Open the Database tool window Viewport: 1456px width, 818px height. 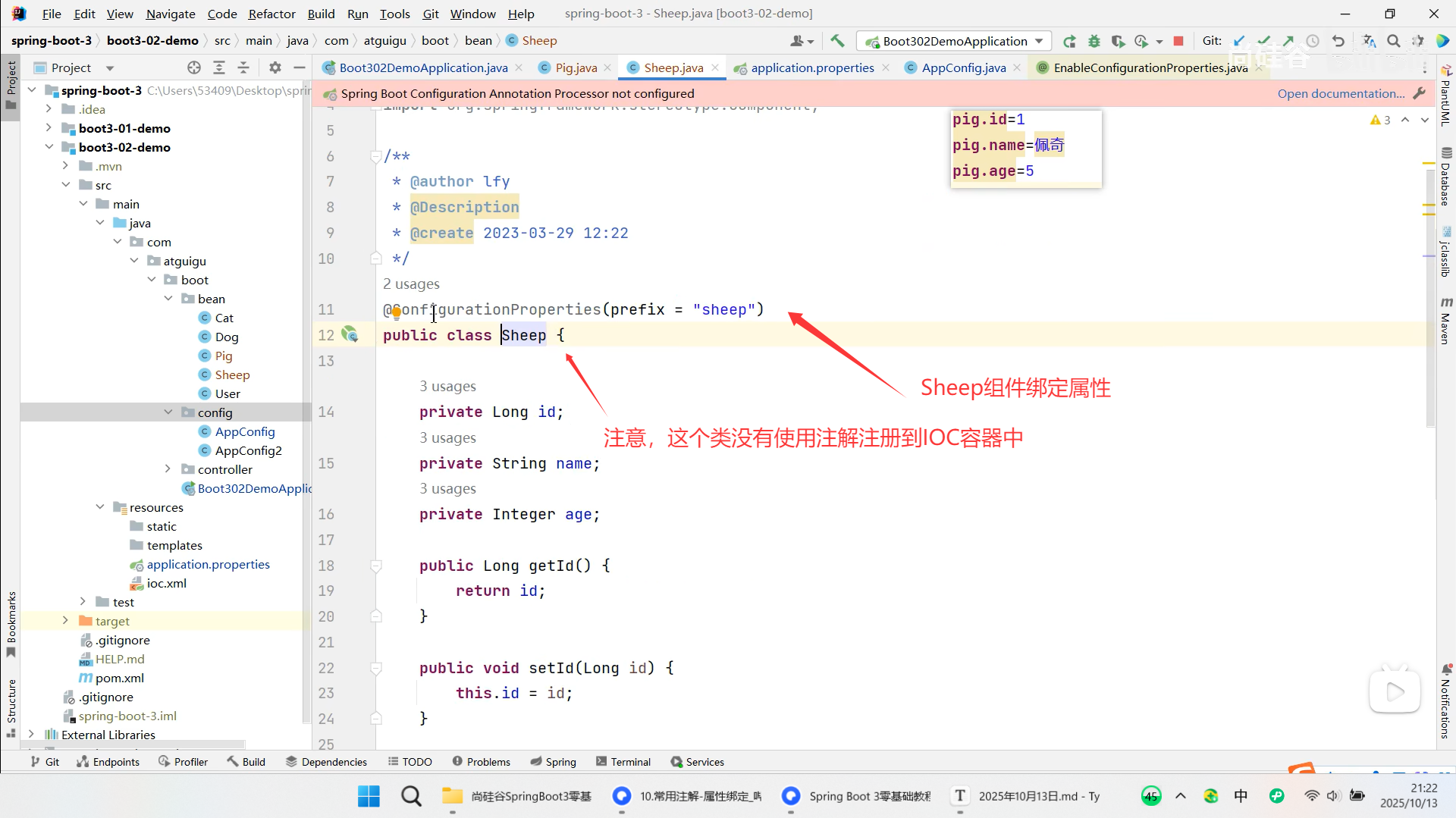(x=1446, y=177)
